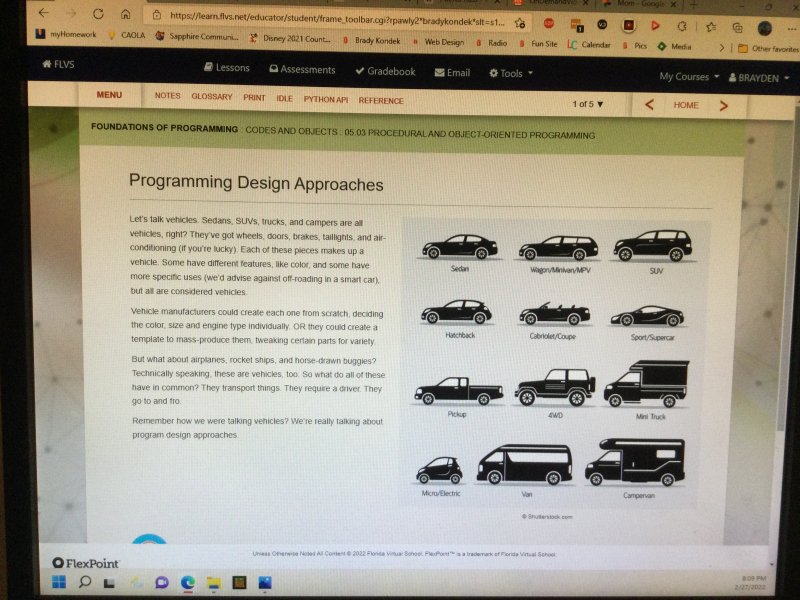The width and height of the screenshot is (800, 600).
Task: Click the red play-arrow extension icon
Action: pyautogui.click(x=655, y=25)
